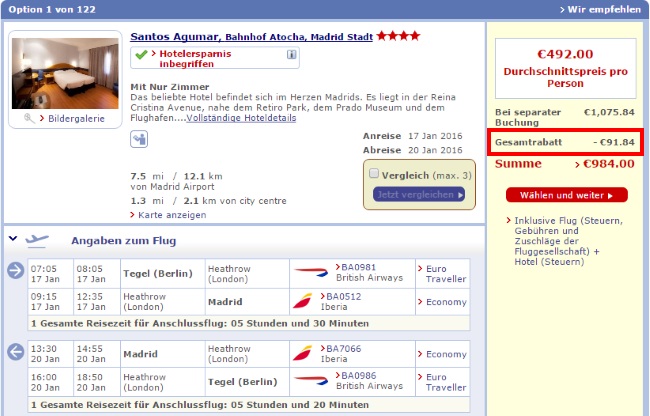Click the 05 Stunden und 20 Minuten row
650x416 pixels.
pyautogui.click(x=249, y=404)
